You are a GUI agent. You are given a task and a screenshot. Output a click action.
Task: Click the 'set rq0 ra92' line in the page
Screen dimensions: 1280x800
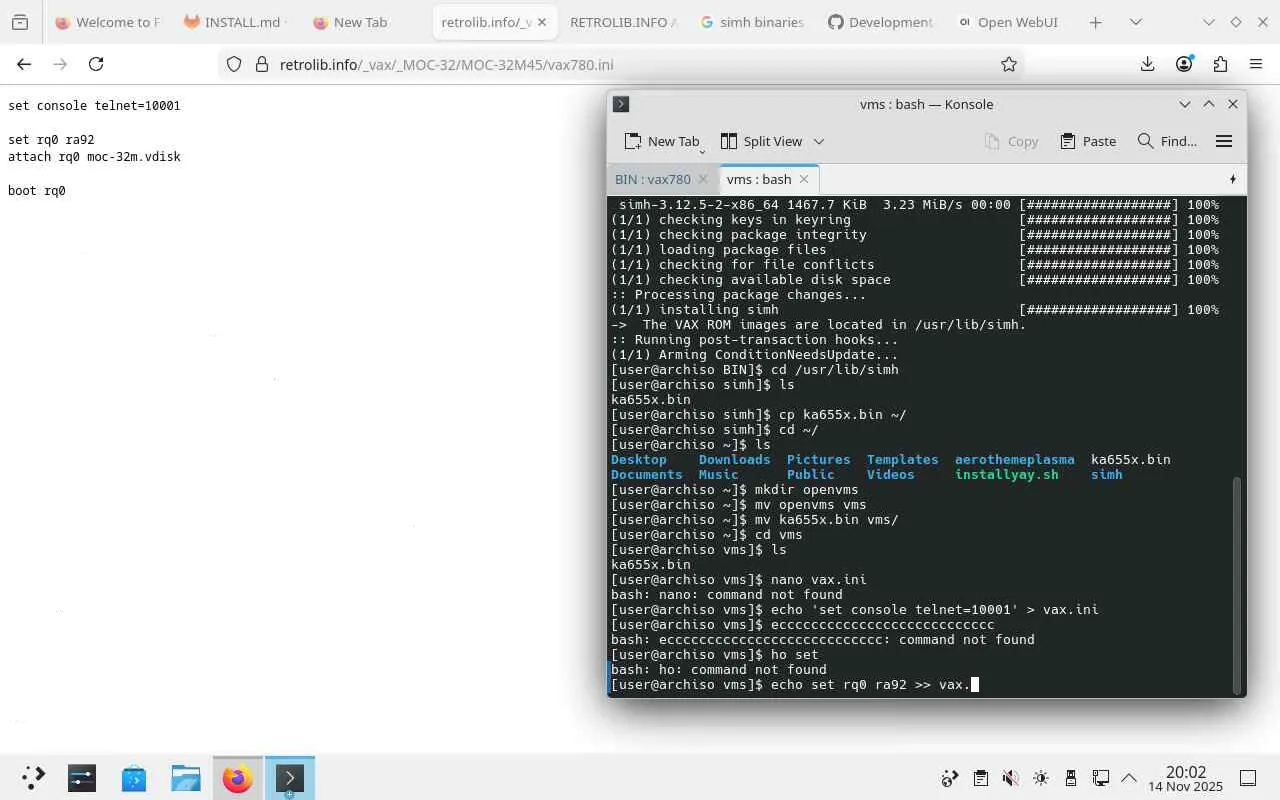pos(51,139)
